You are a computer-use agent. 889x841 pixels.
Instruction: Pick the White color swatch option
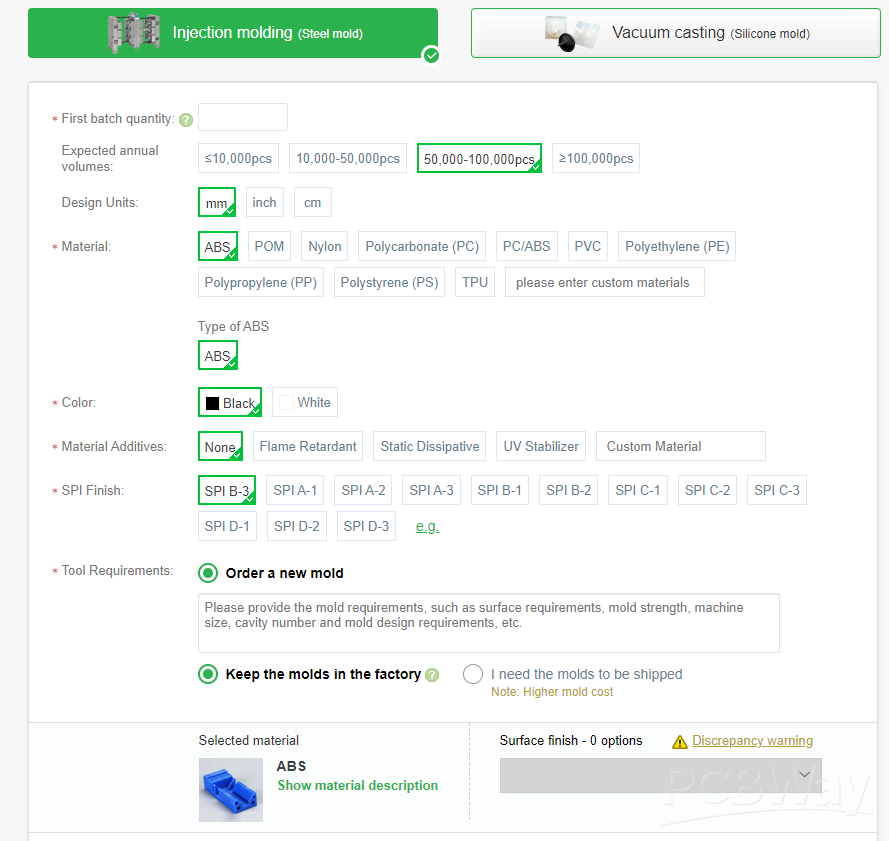click(x=304, y=402)
